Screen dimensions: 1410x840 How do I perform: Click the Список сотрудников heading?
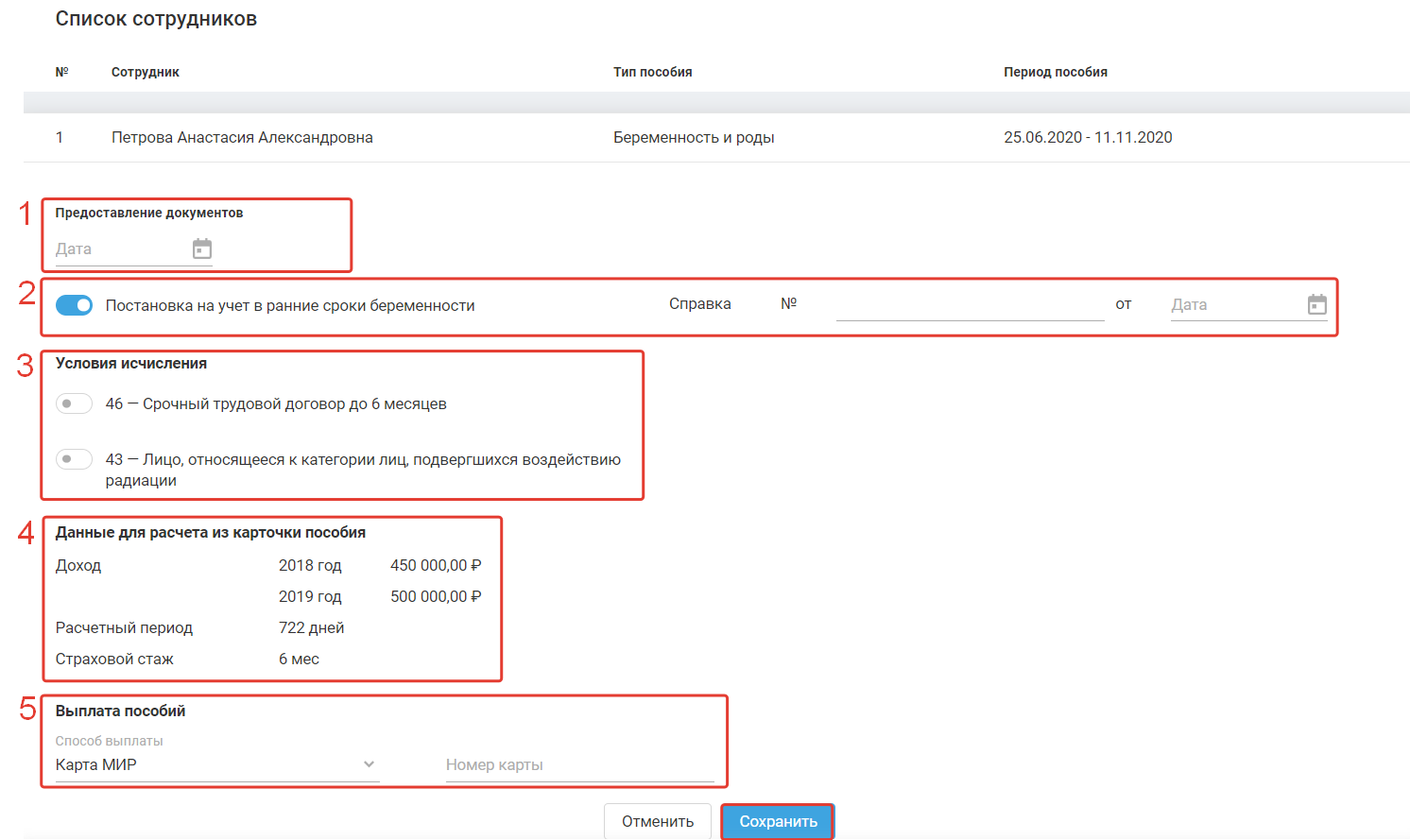pos(156,19)
